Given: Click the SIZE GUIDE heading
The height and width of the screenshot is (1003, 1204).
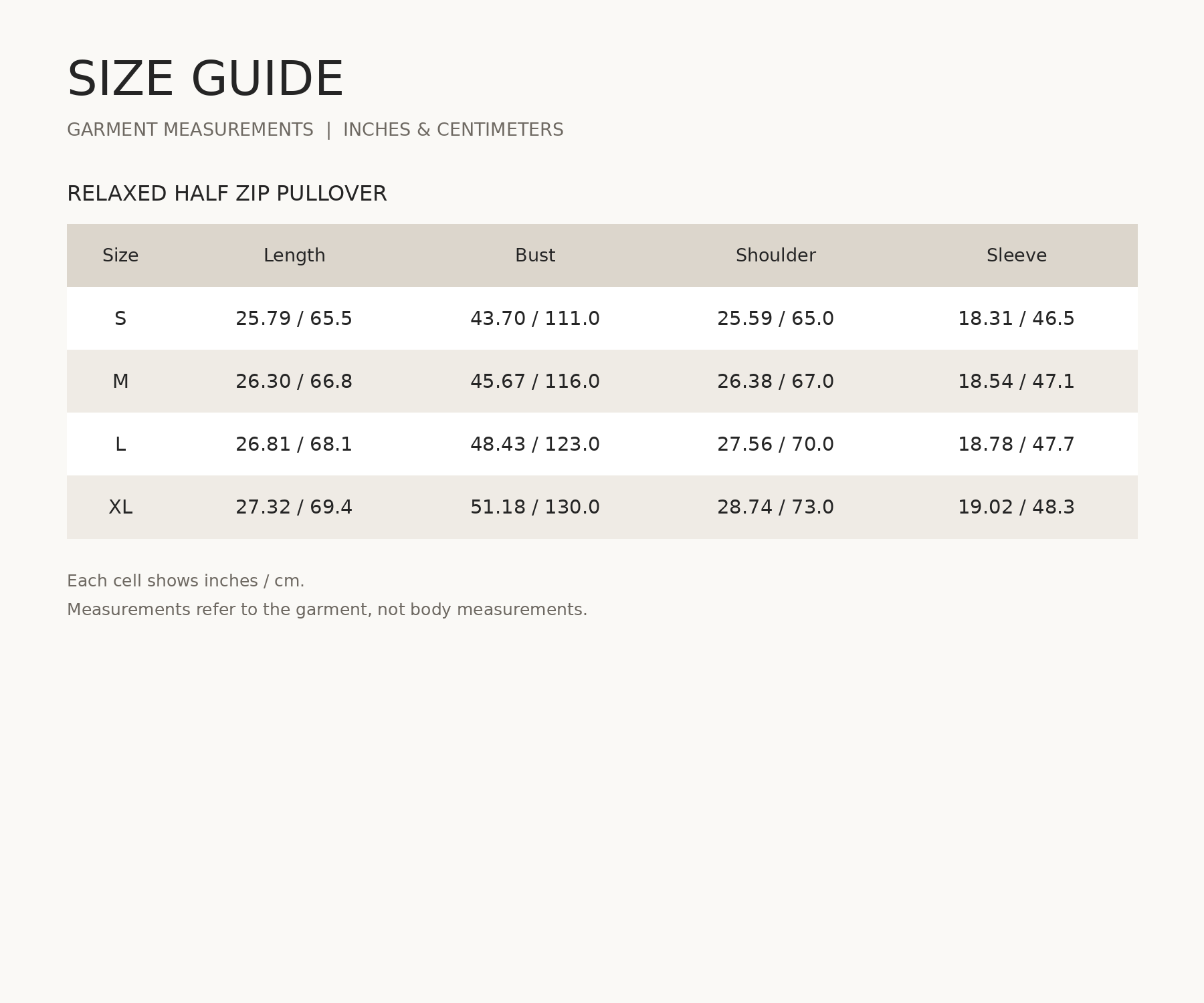Looking at the screenshot, I should point(205,80).
